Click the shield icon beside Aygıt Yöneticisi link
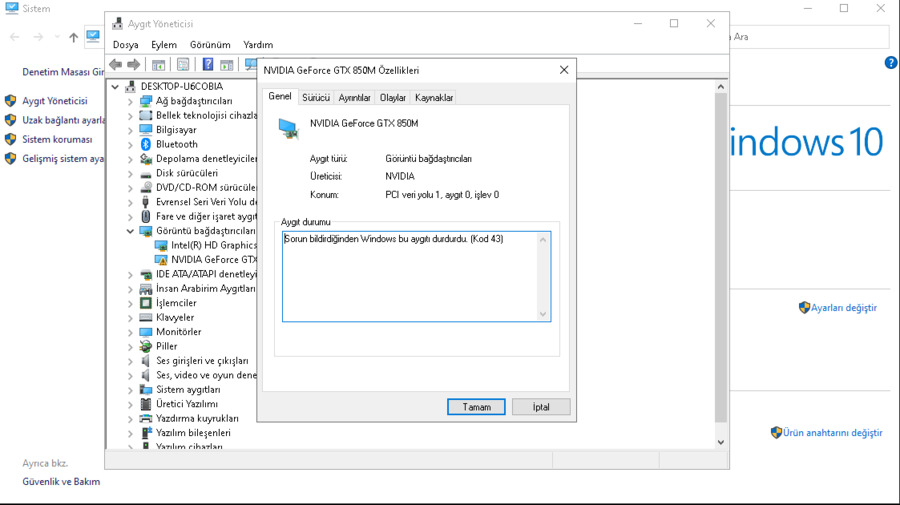This screenshot has width=900, height=505. [10, 101]
